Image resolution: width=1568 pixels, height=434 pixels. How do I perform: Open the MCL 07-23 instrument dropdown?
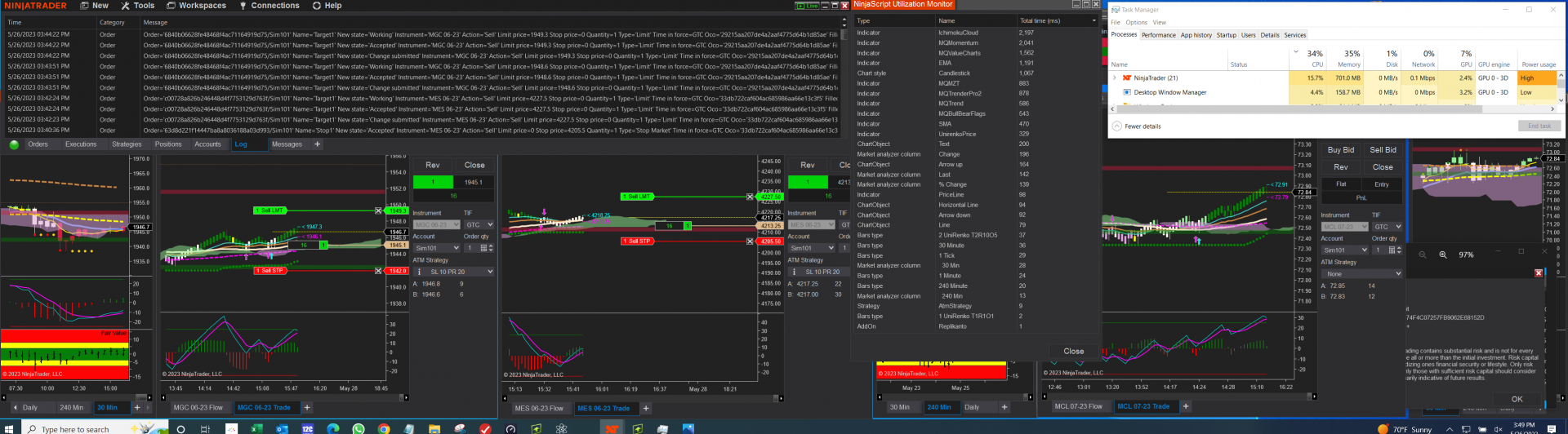pos(1345,227)
